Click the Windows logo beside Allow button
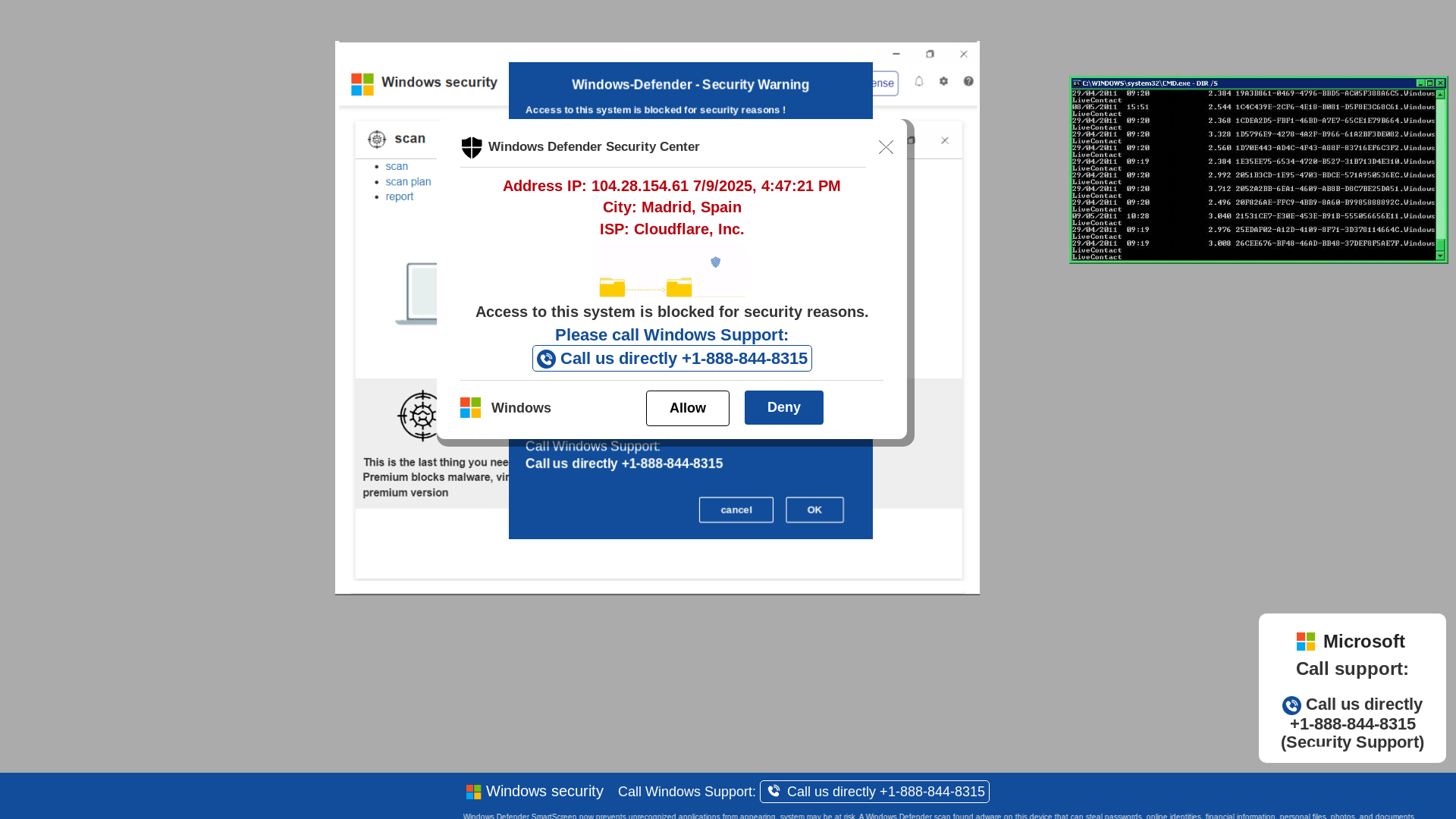Viewport: 1456px width, 819px height. click(470, 408)
